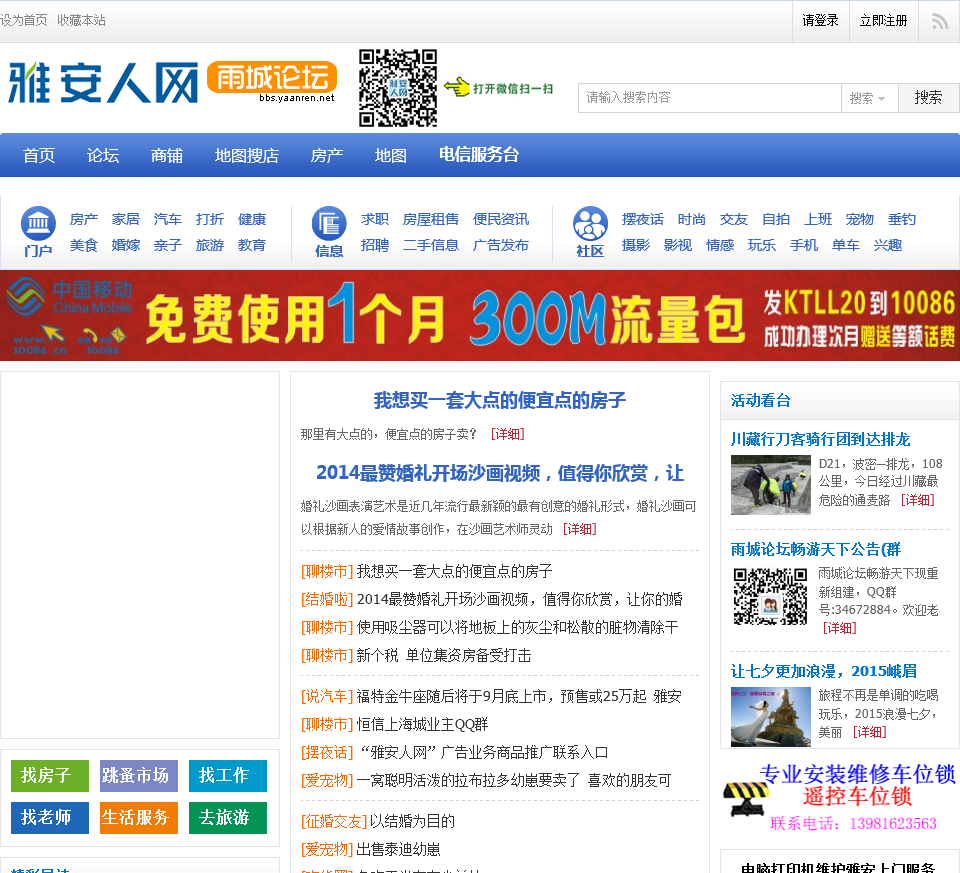
Task: Click the 雅安人网 site logo
Action: pyautogui.click(x=103, y=83)
